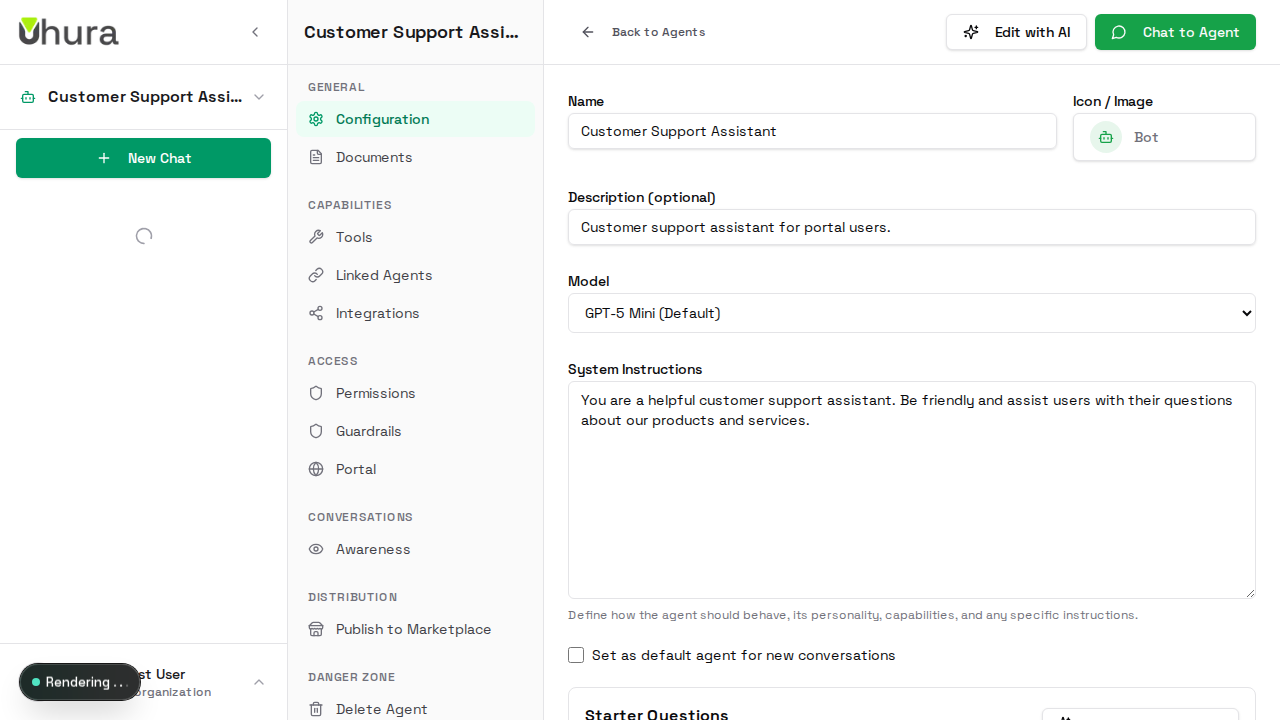Open the Integrations share icon
Image resolution: width=1280 pixels, height=720 pixels.
coord(316,313)
